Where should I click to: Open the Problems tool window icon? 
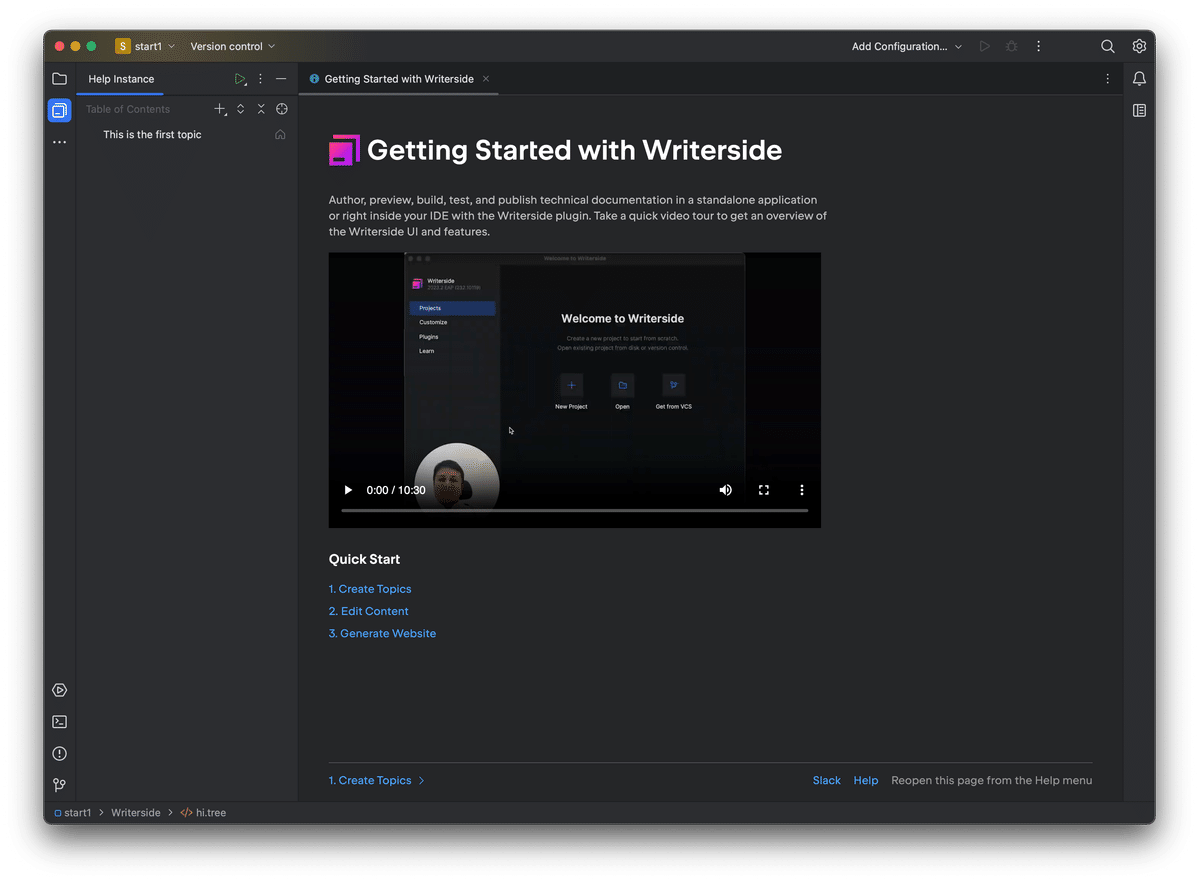(59, 753)
